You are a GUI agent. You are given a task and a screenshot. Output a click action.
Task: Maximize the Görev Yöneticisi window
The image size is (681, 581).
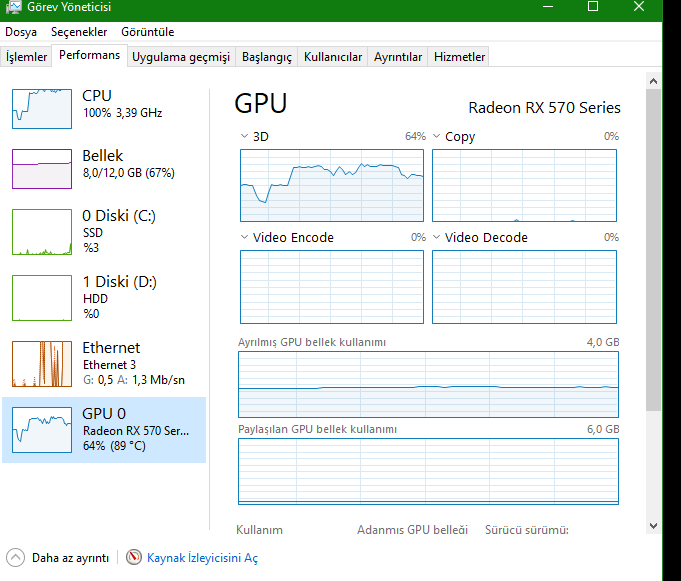[x=593, y=7]
